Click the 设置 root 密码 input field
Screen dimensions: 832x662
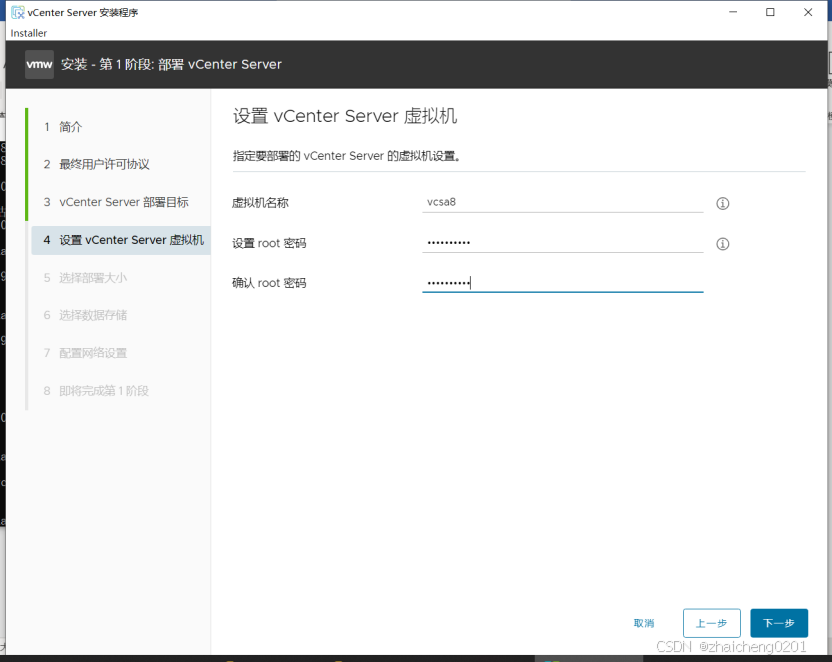(562, 242)
